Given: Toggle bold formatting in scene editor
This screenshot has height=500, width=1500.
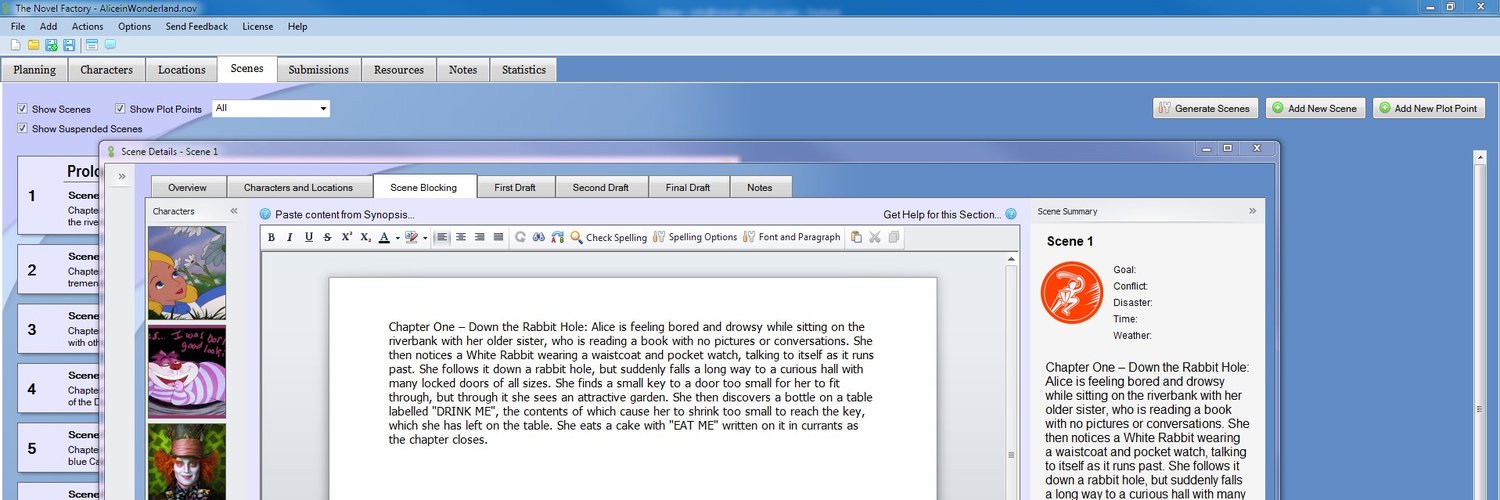Looking at the screenshot, I should point(271,237).
